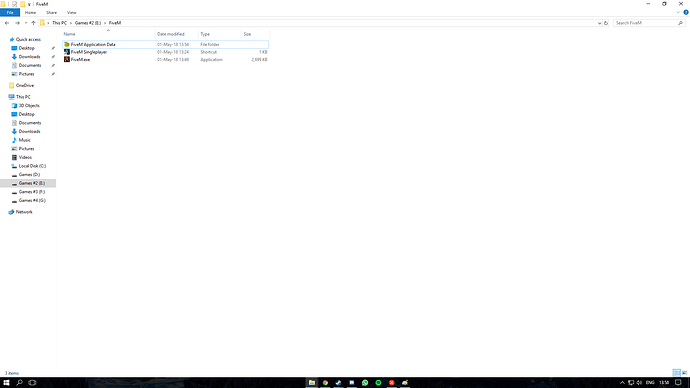Click Properties icon in quick access toolbar
This screenshot has width=690, height=388.
14,4
